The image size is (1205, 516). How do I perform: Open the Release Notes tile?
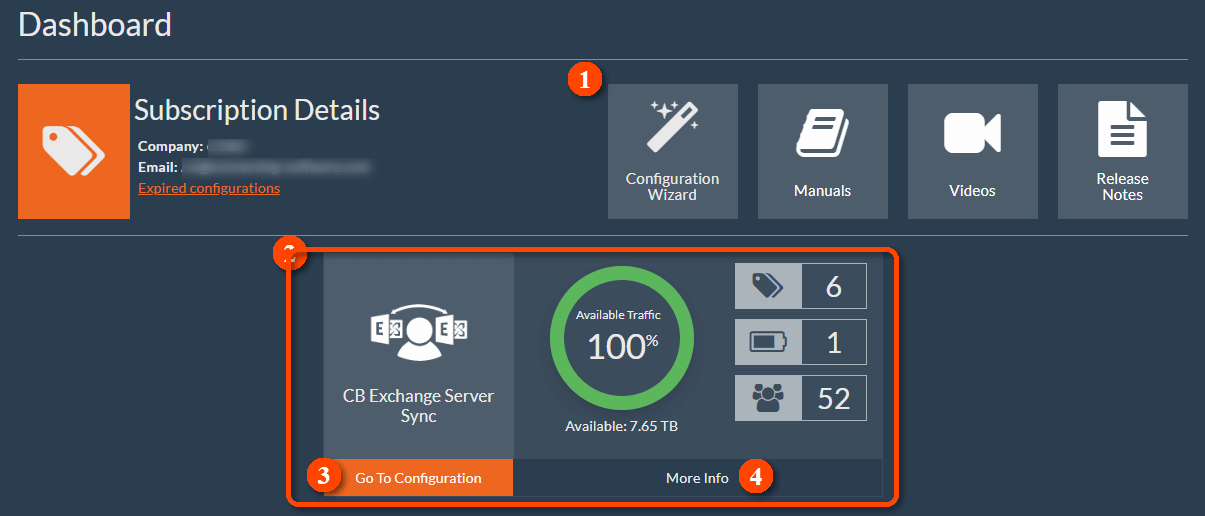1122,151
